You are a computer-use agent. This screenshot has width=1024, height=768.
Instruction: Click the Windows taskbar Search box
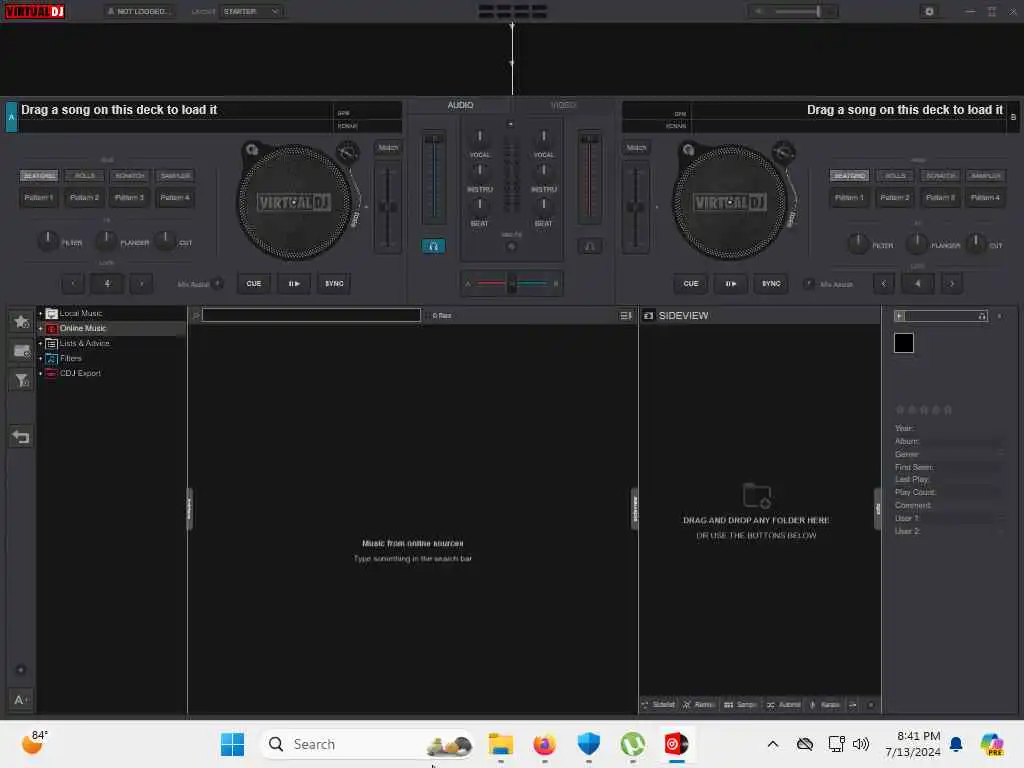pos(368,744)
